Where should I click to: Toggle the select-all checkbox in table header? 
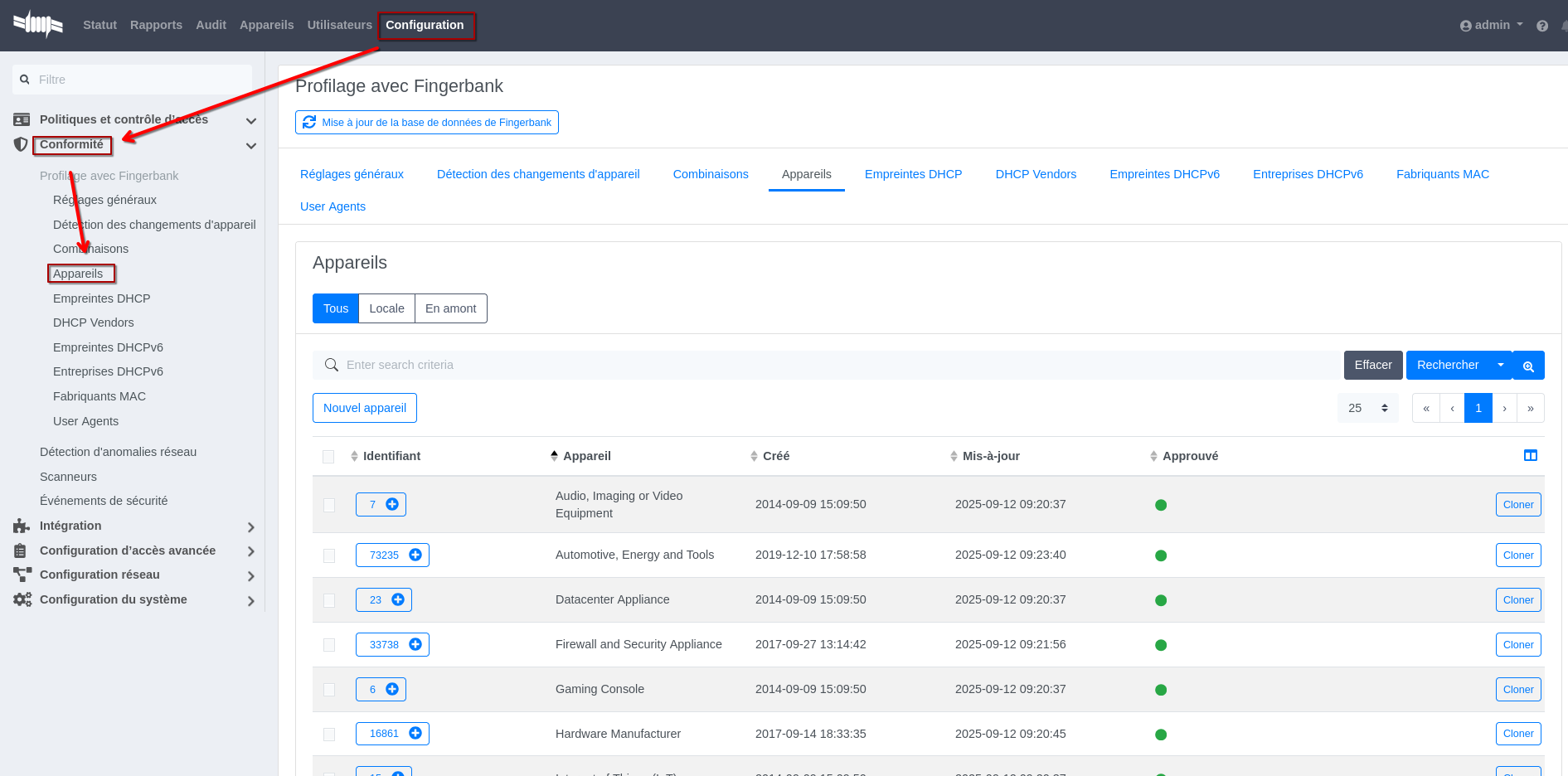point(328,457)
